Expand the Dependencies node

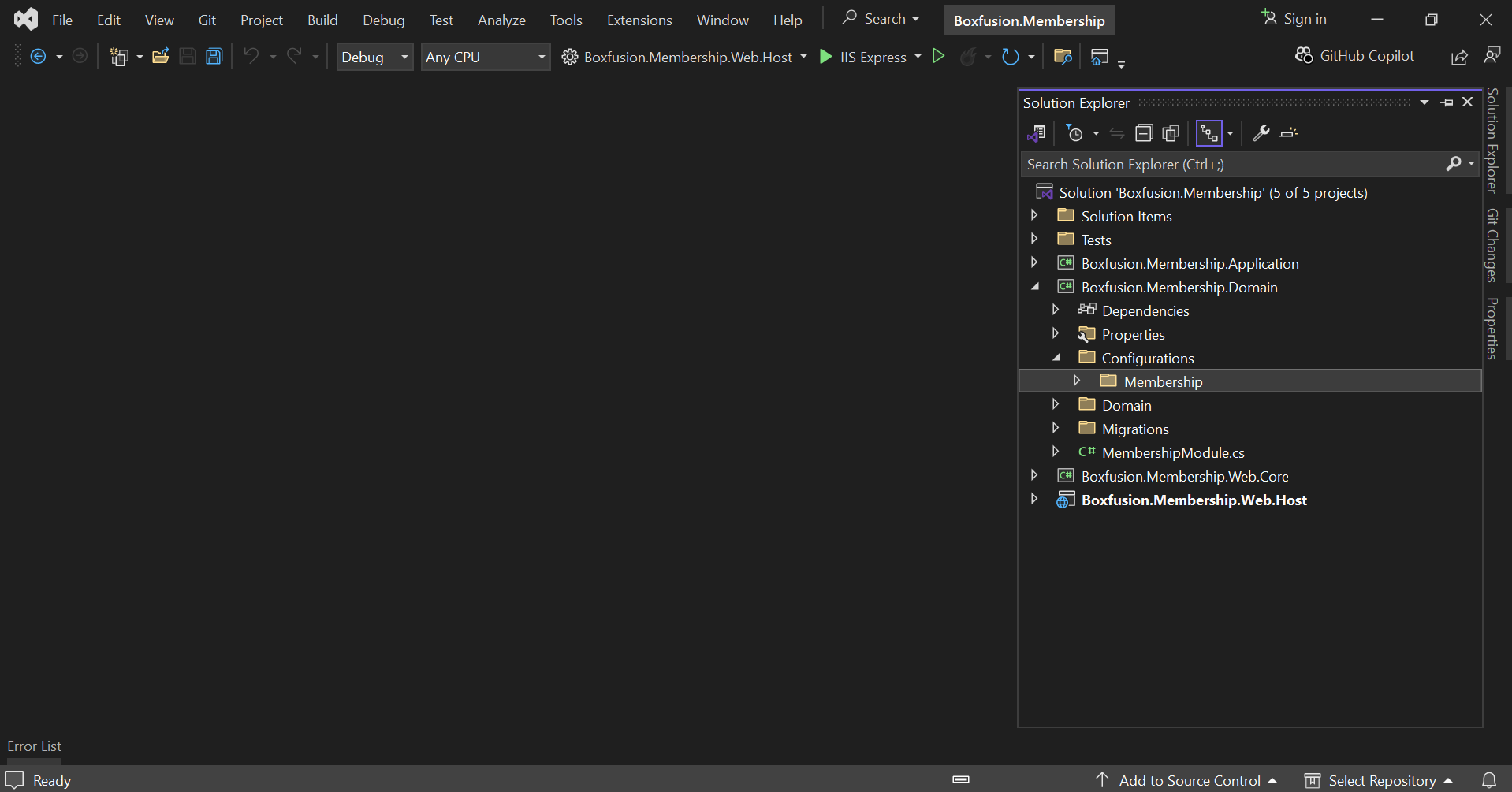1056,310
